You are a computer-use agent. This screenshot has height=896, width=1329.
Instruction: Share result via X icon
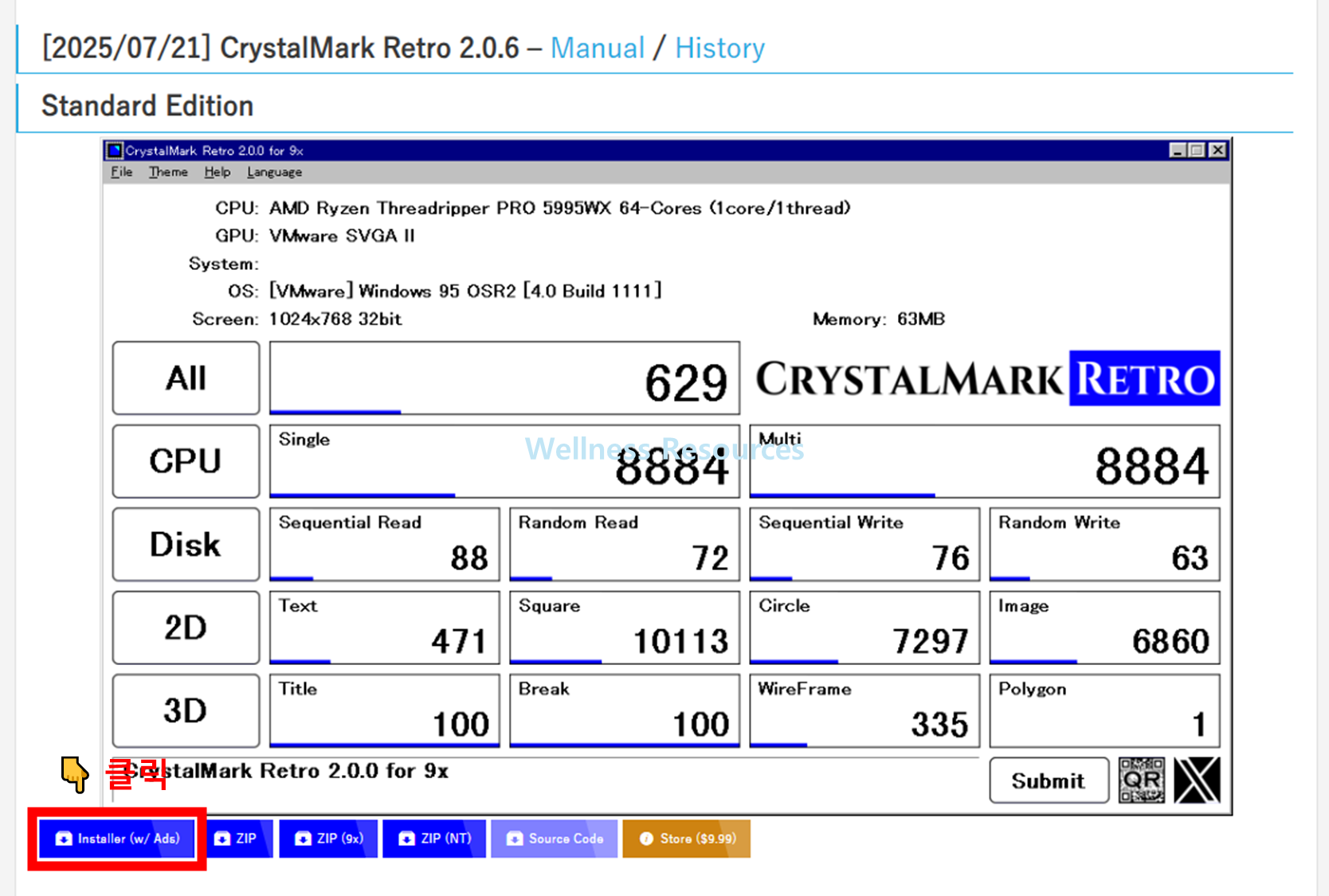pyautogui.click(x=1197, y=781)
